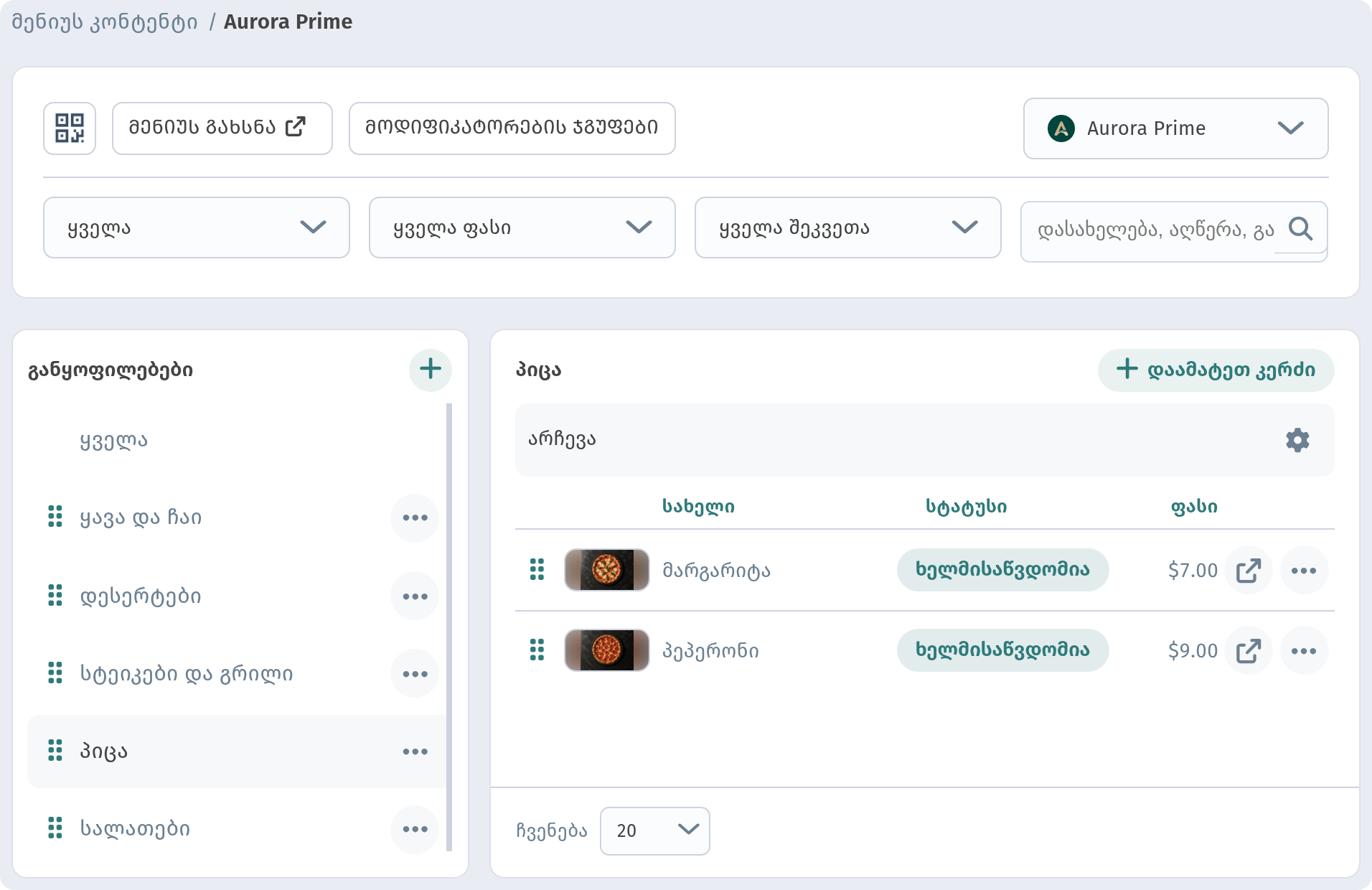Image resolution: width=1372 pixels, height=890 pixels.
Task: Open options menu for დესერტები
Action: pyautogui.click(x=415, y=596)
